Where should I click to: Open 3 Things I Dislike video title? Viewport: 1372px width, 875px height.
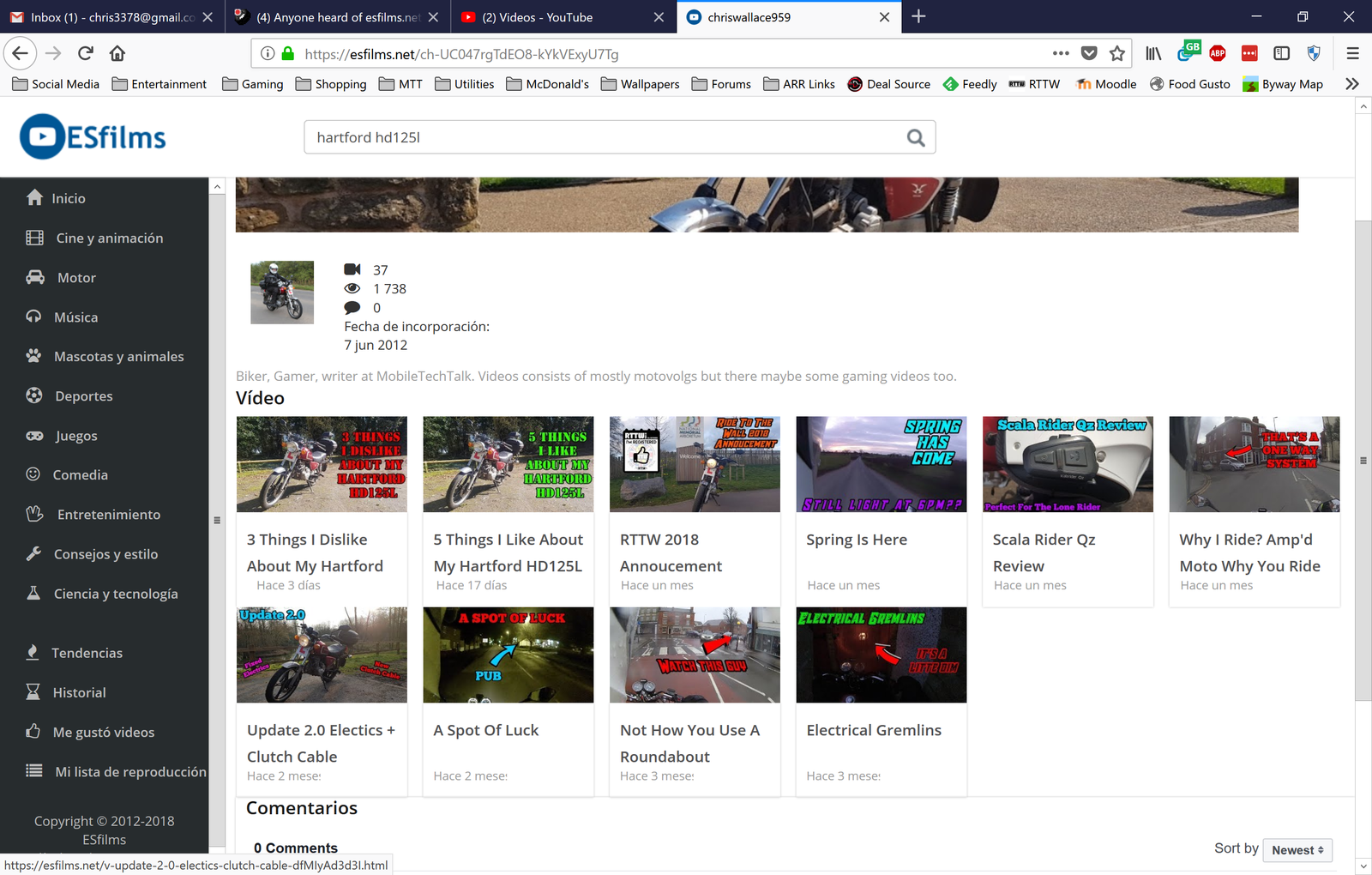click(315, 552)
